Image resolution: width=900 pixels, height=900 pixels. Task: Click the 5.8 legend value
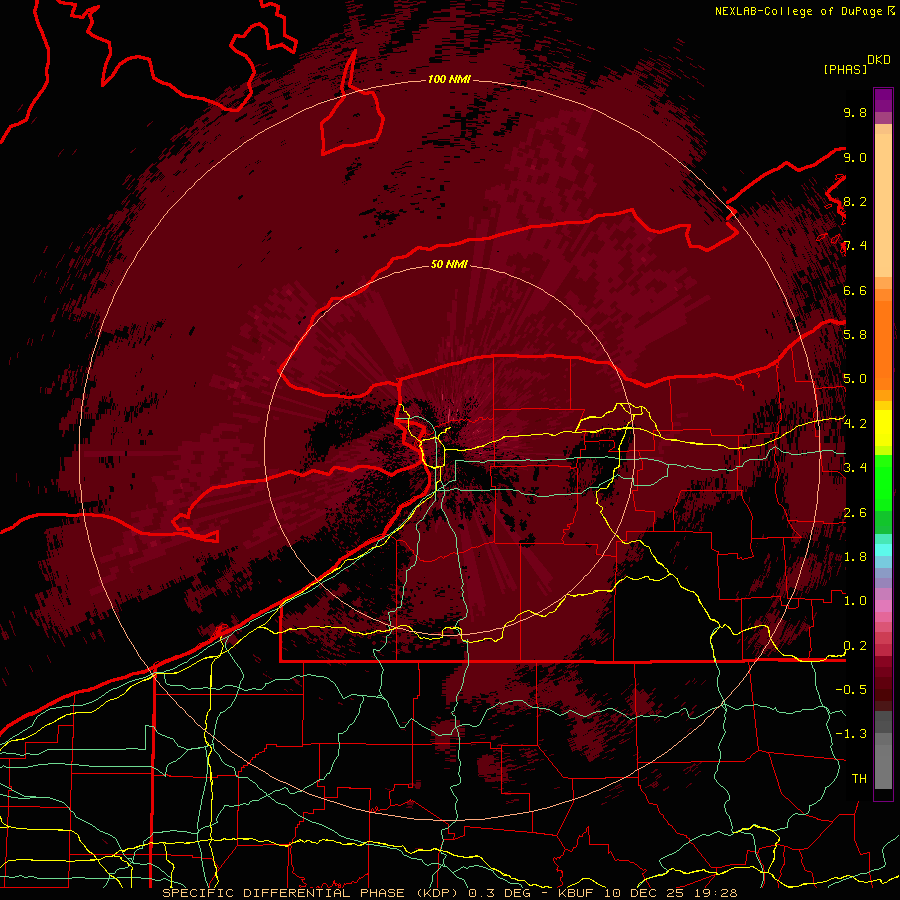(855, 334)
